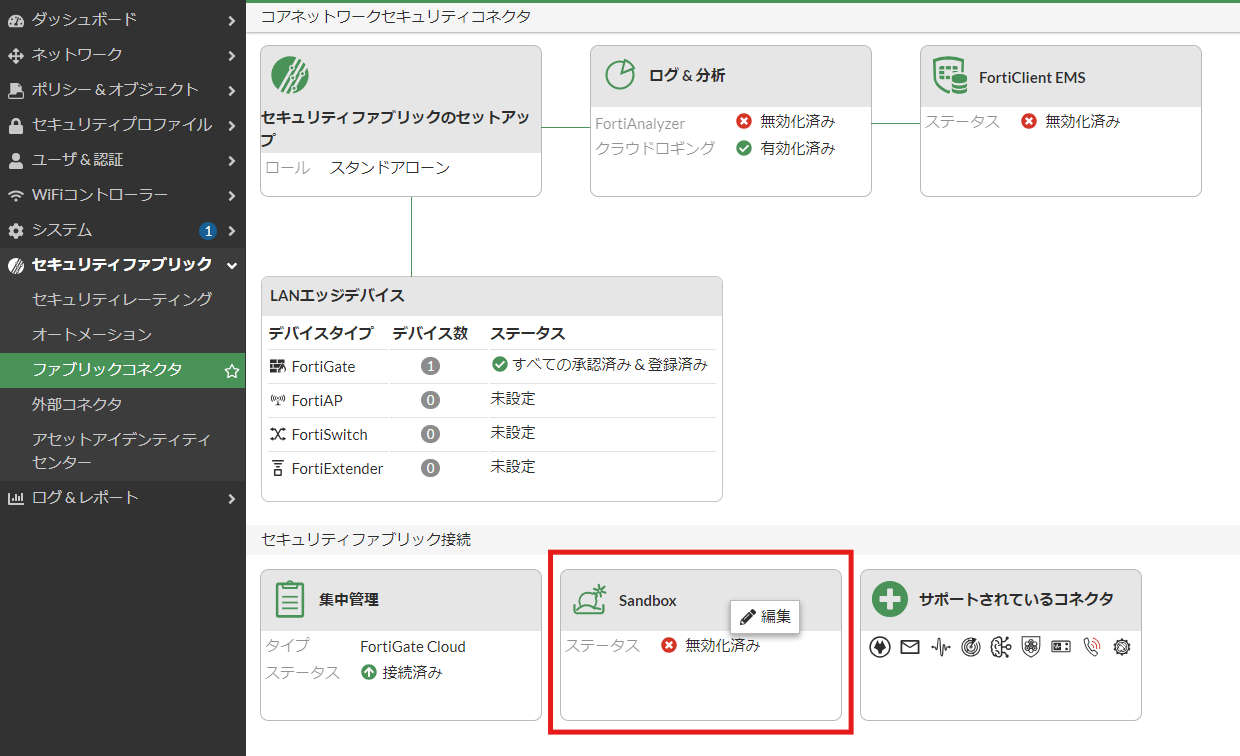Click the Sandbox card title

[648, 601]
